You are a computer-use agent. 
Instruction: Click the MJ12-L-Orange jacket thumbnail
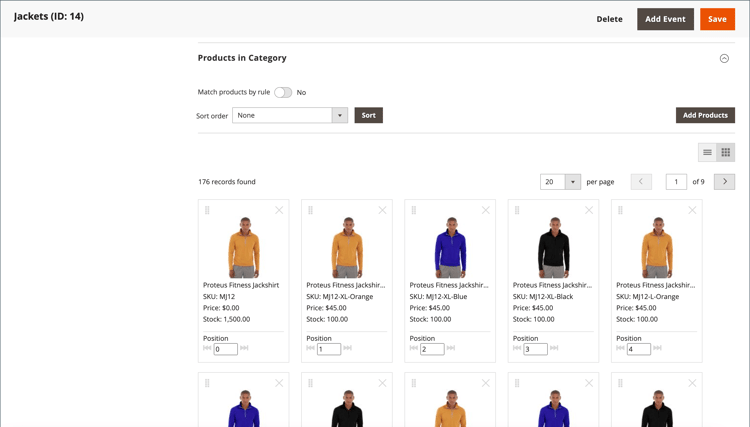[x=657, y=247]
